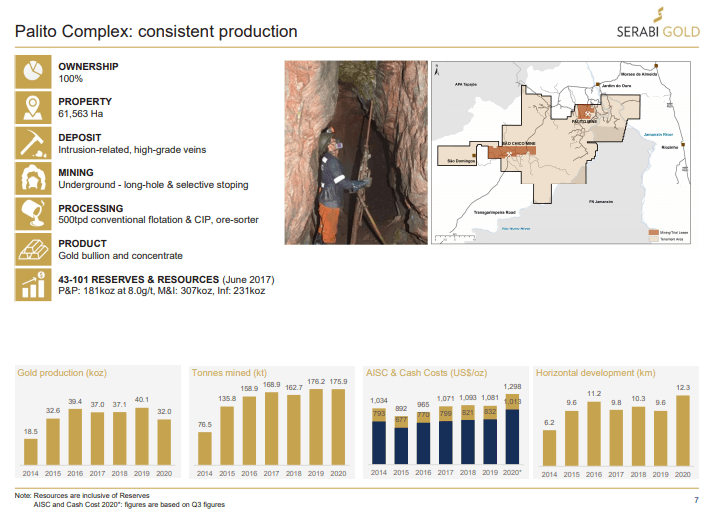Click the 2016 gold production bar (39.4)
Viewport: 720px width, 511px height.
(75, 437)
